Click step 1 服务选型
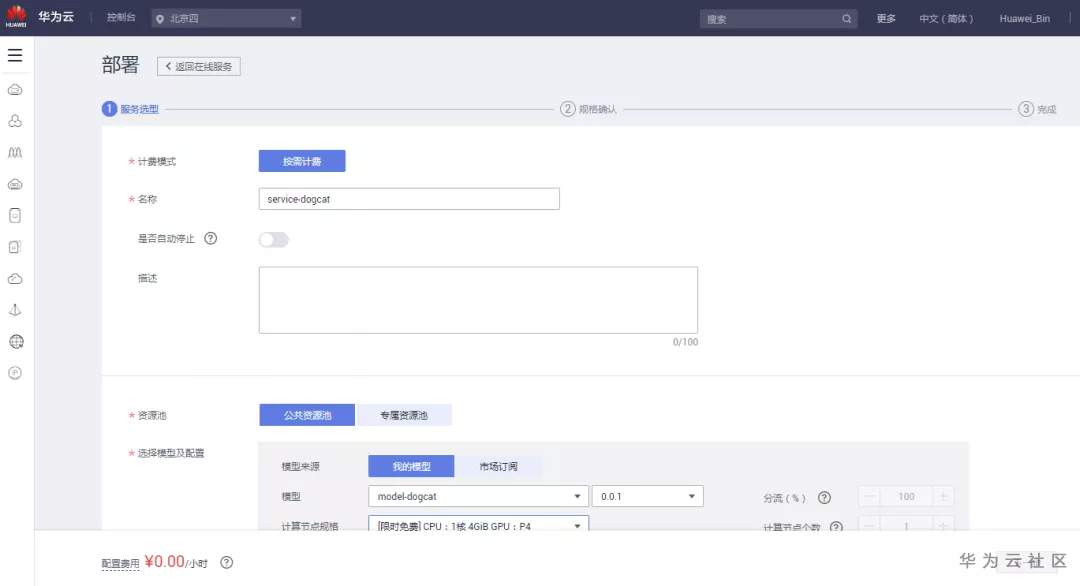Screen dimensions: 1080x586 coord(131,109)
